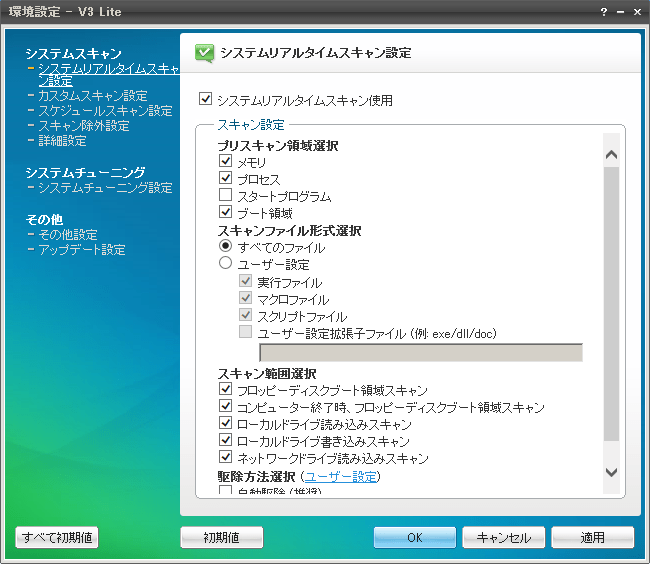Image resolution: width=650 pixels, height=564 pixels.
Task: Toggle ローカルドライブ書き込みスキャン checkbox
Action: coord(226,440)
